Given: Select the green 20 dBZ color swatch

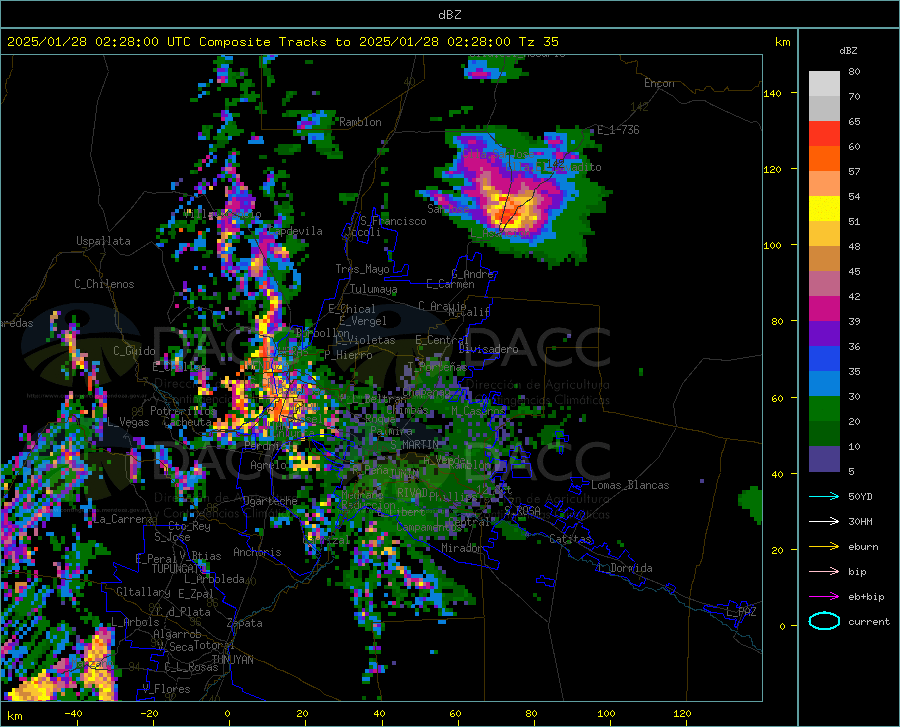Looking at the screenshot, I should (824, 409).
